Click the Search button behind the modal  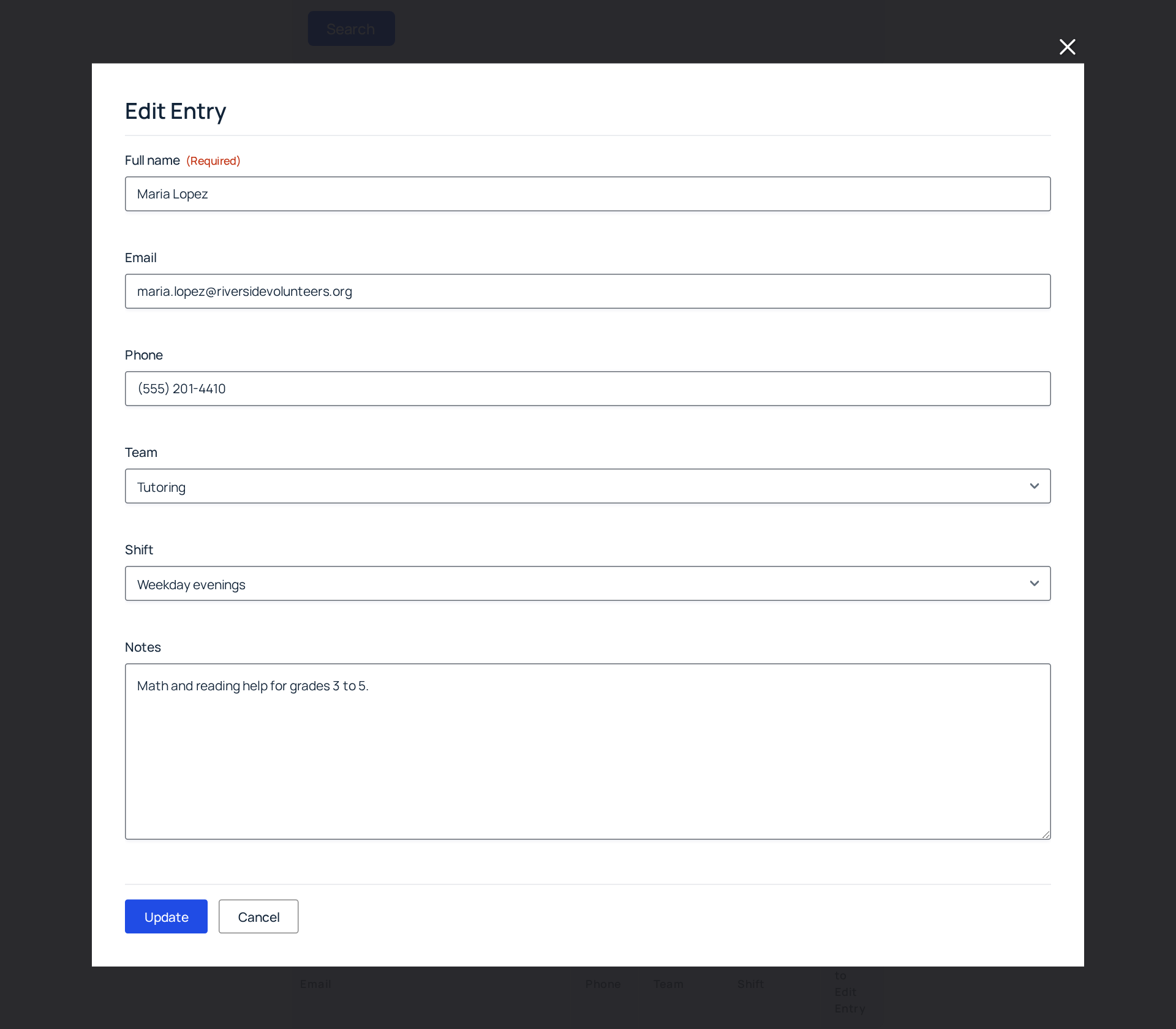[x=351, y=29]
